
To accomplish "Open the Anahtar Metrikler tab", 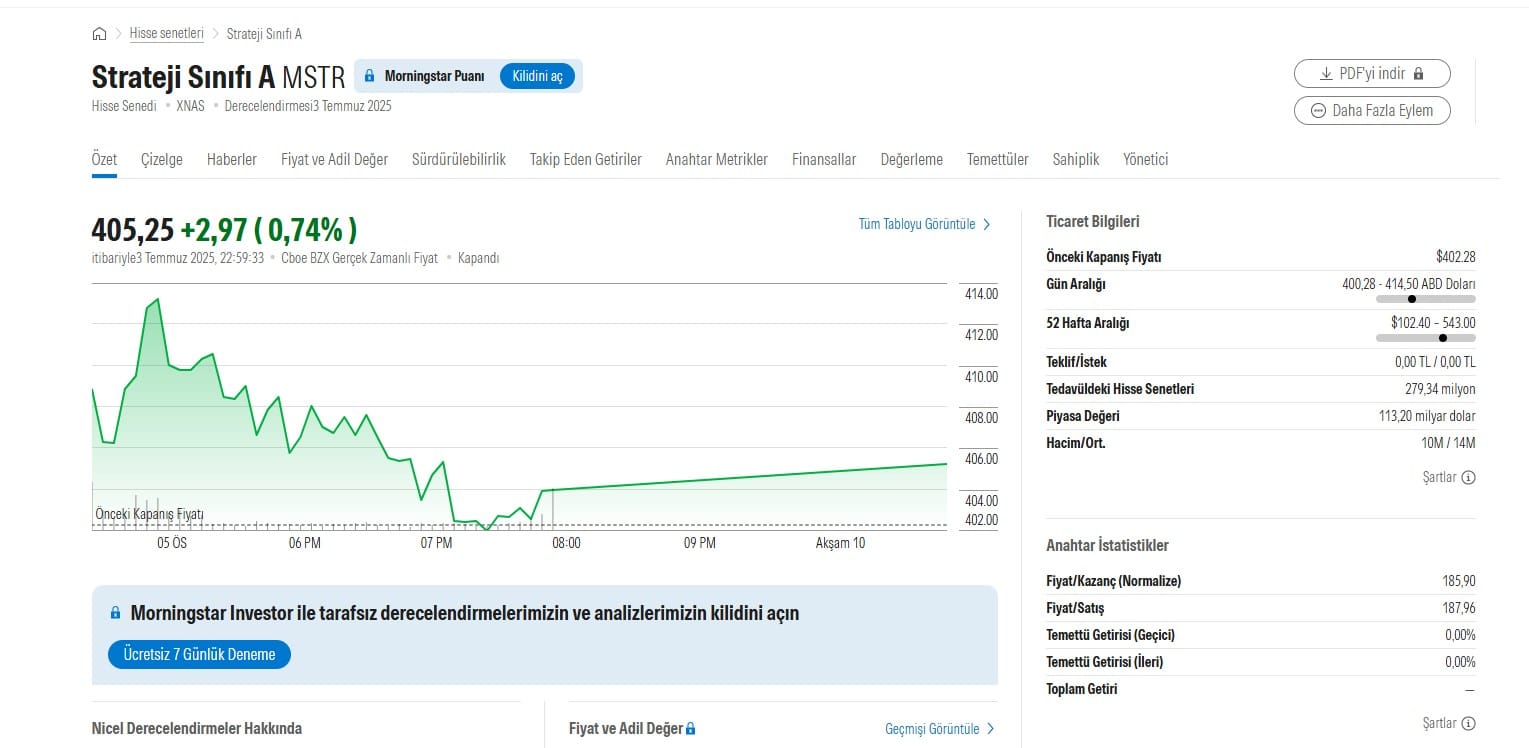I will (x=717, y=160).
